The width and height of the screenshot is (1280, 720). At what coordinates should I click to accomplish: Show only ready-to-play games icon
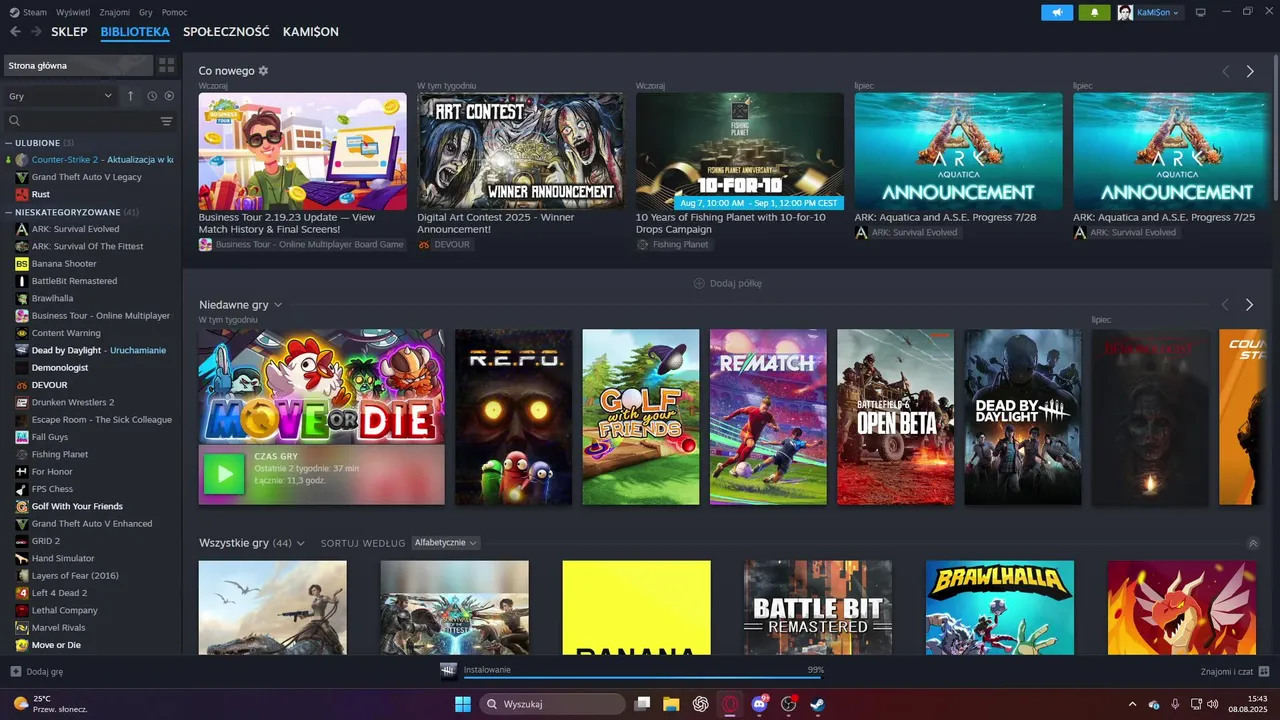click(x=169, y=96)
